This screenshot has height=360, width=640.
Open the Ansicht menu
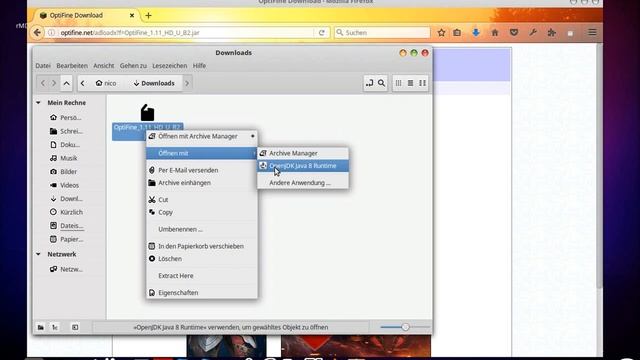coord(104,66)
